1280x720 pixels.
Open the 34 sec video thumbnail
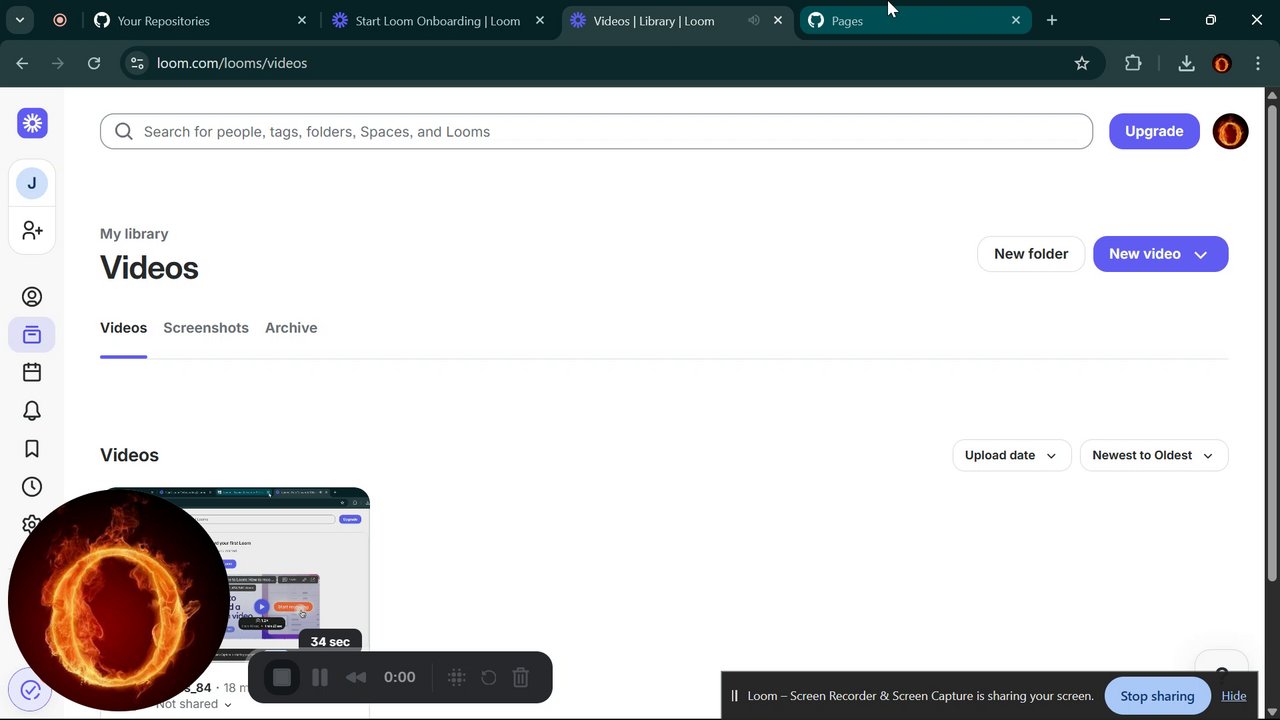[x=235, y=574]
